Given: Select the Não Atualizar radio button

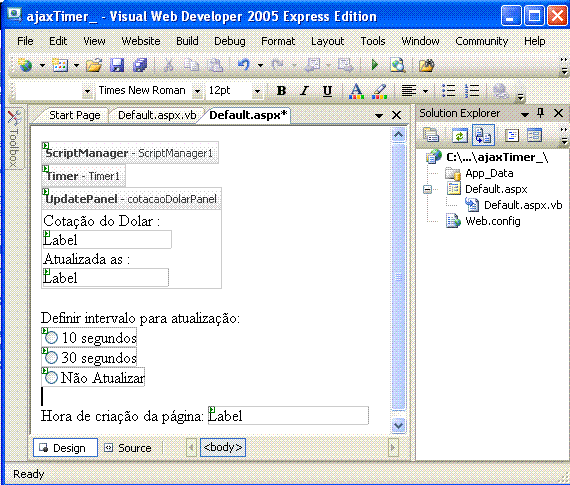Looking at the screenshot, I should click(51, 378).
